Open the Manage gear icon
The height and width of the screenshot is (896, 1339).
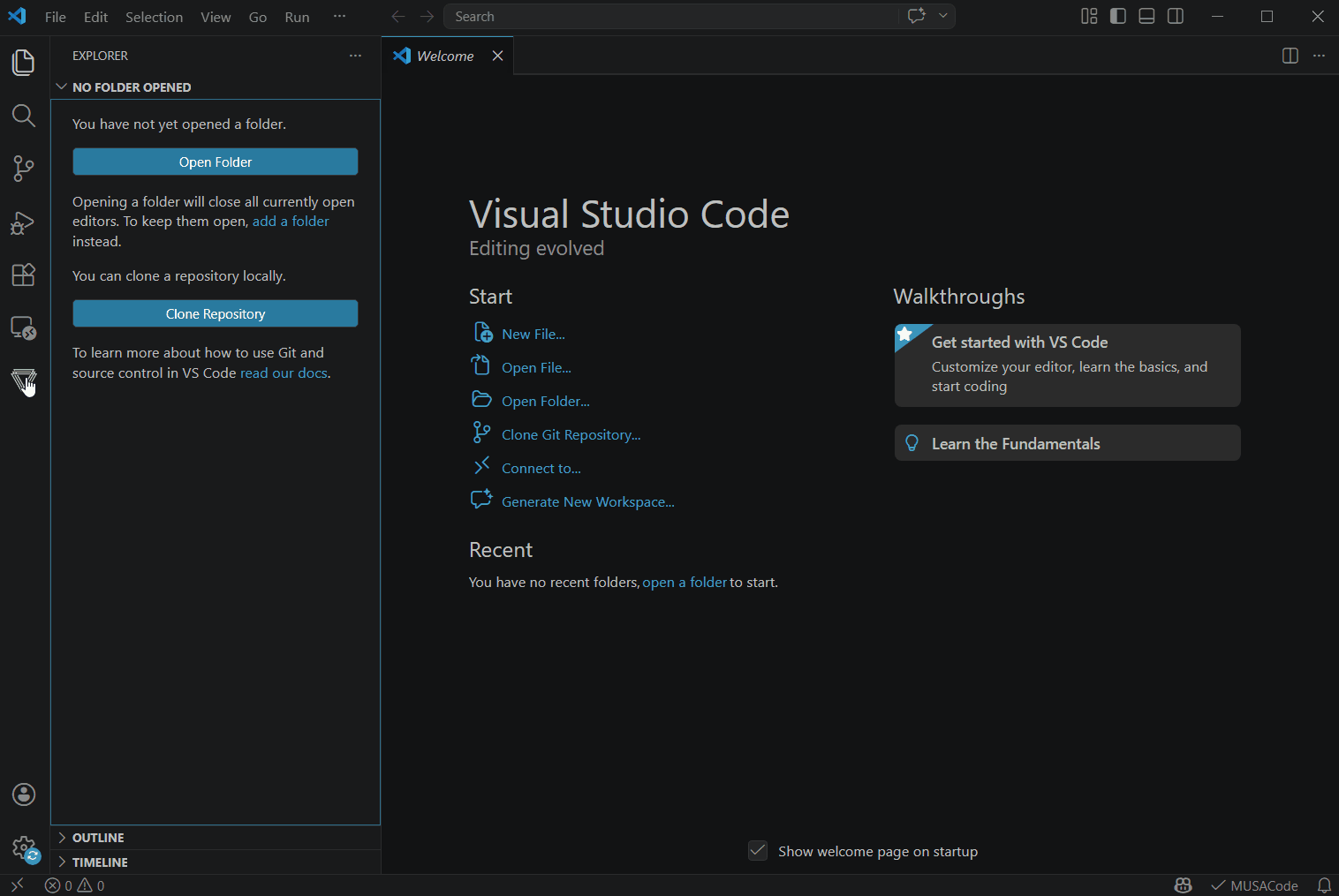24,848
